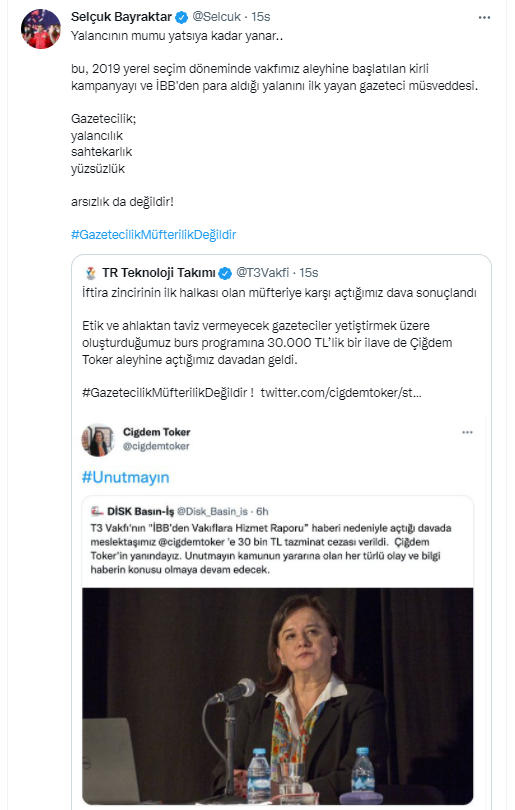This screenshot has height=810, width=515.
Task: Open the Cigdem Toker display name
Action: tap(157, 432)
